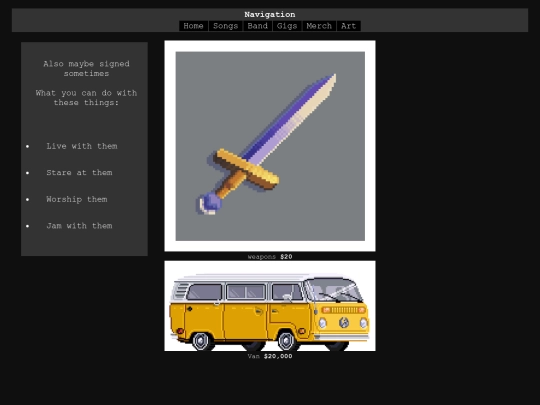Click the 'Van $20,000' caption
The image size is (540, 405).
point(270,356)
